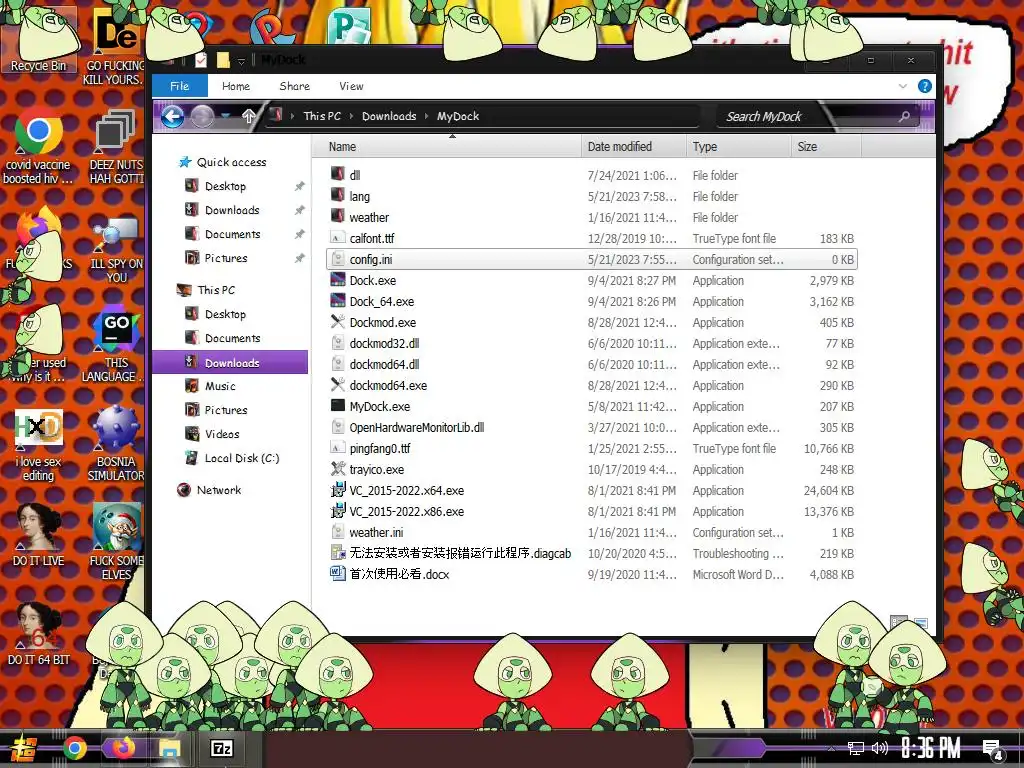Image resolution: width=1024 pixels, height=768 pixels.
Task: Select the calfont.ttf font file
Action: [x=372, y=238]
